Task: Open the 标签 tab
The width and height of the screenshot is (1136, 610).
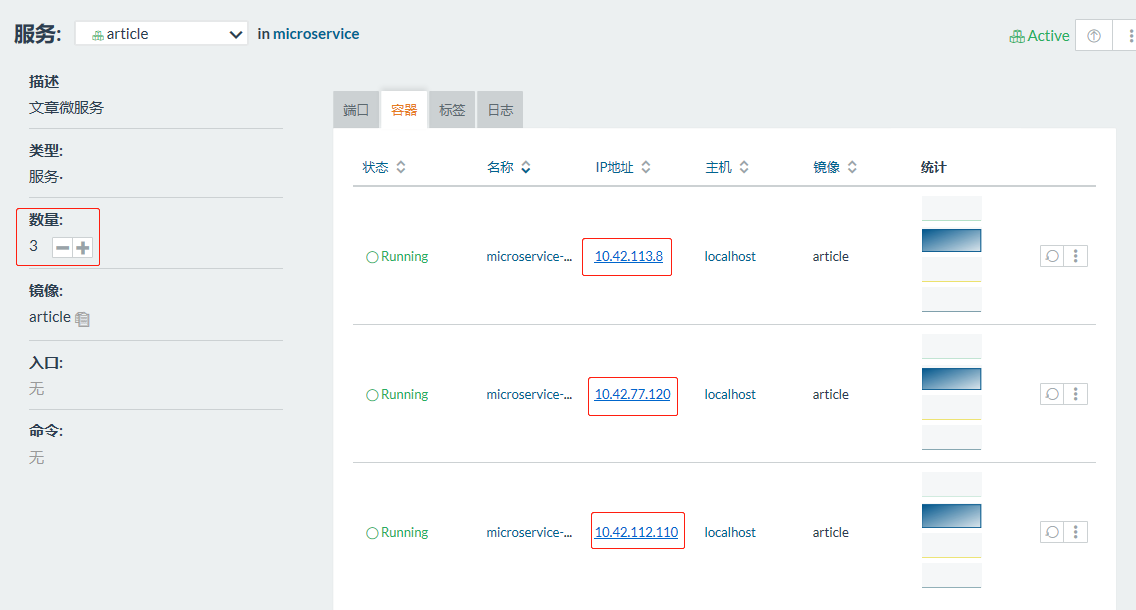Action: click(451, 109)
